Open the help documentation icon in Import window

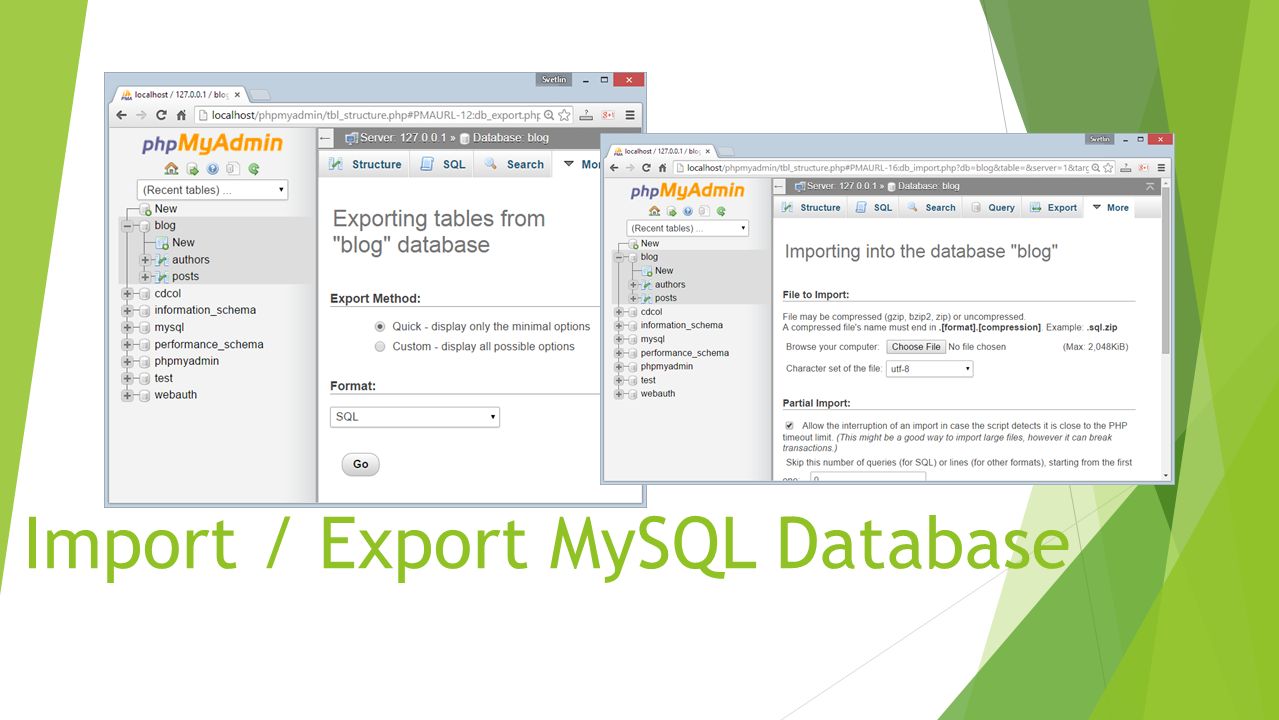click(x=687, y=211)
